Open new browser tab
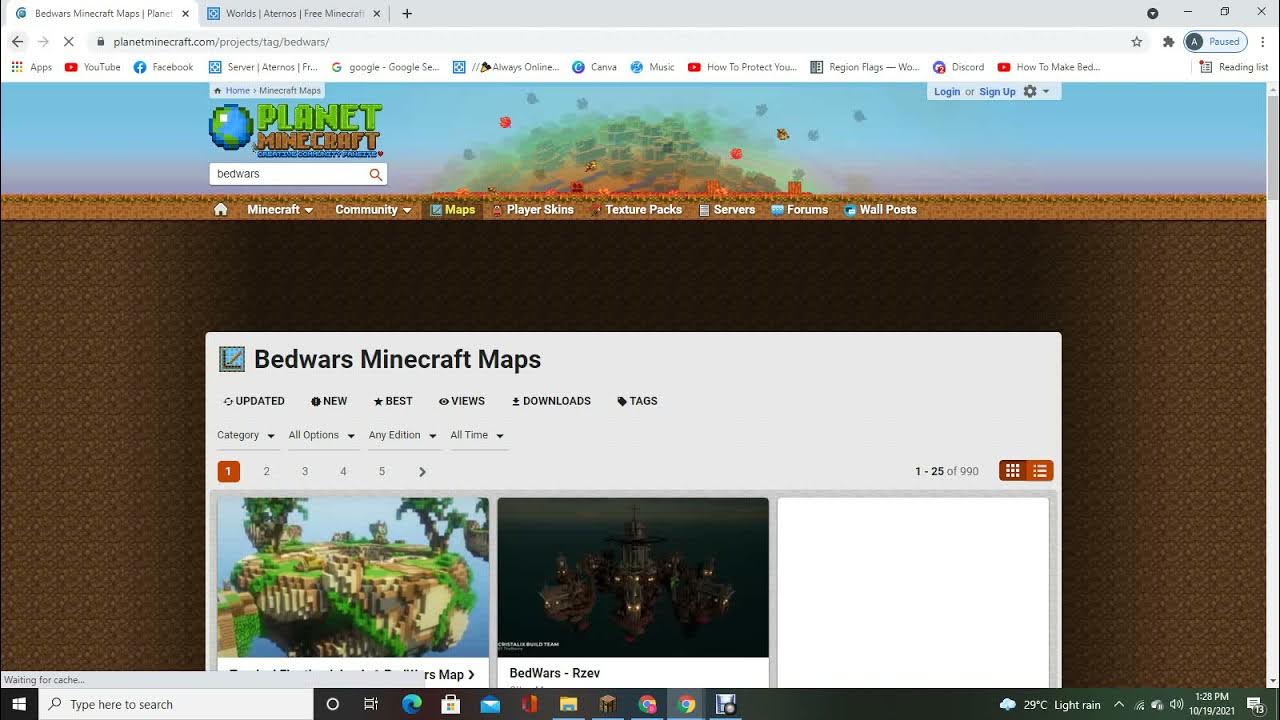 click(406, 14)
